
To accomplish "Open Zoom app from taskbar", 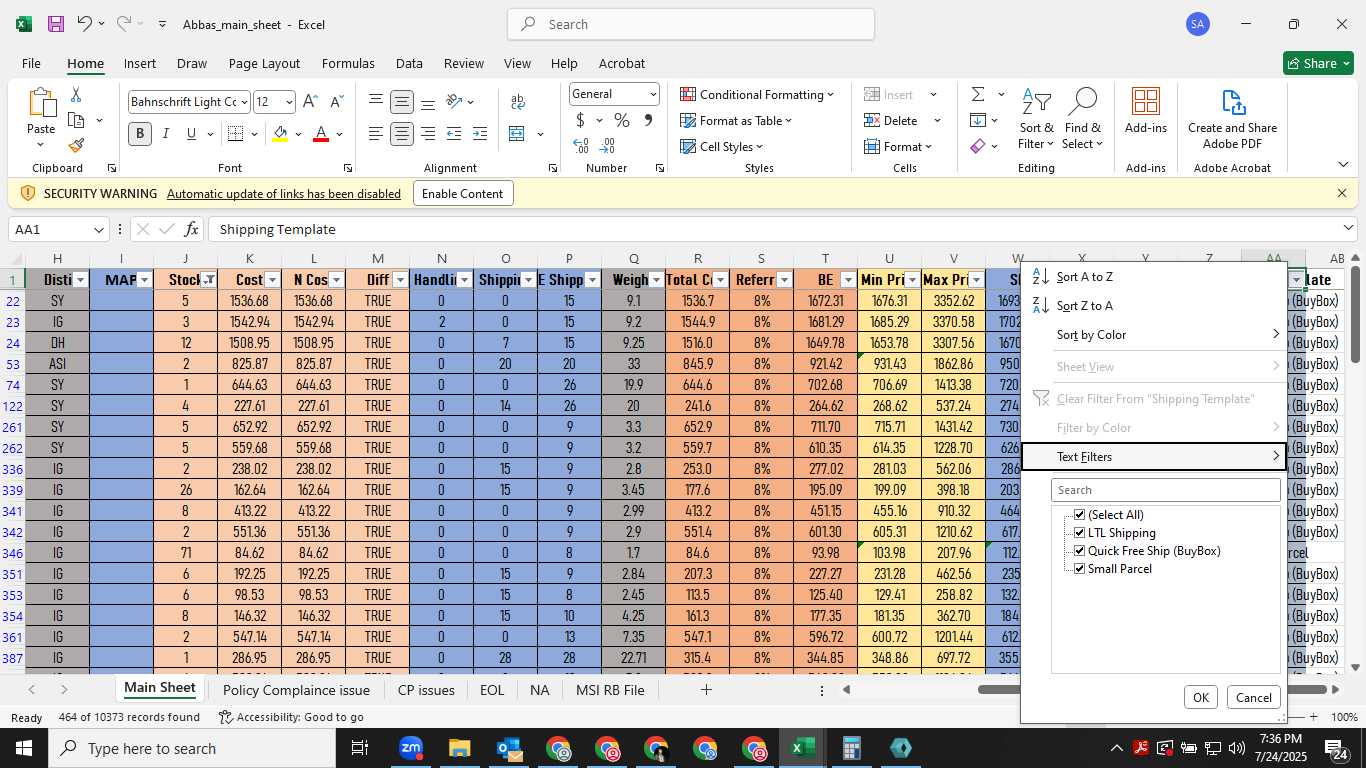I will (410, 748).
